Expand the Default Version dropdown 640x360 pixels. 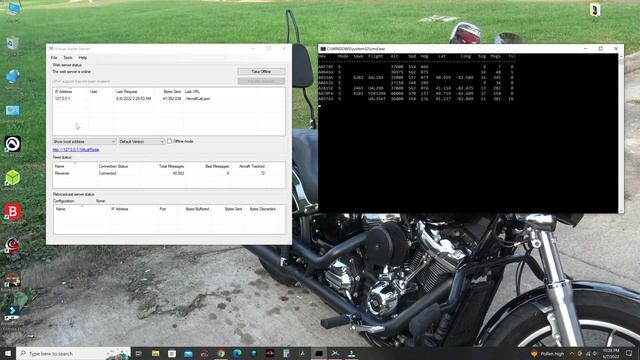tap(141, 141)
